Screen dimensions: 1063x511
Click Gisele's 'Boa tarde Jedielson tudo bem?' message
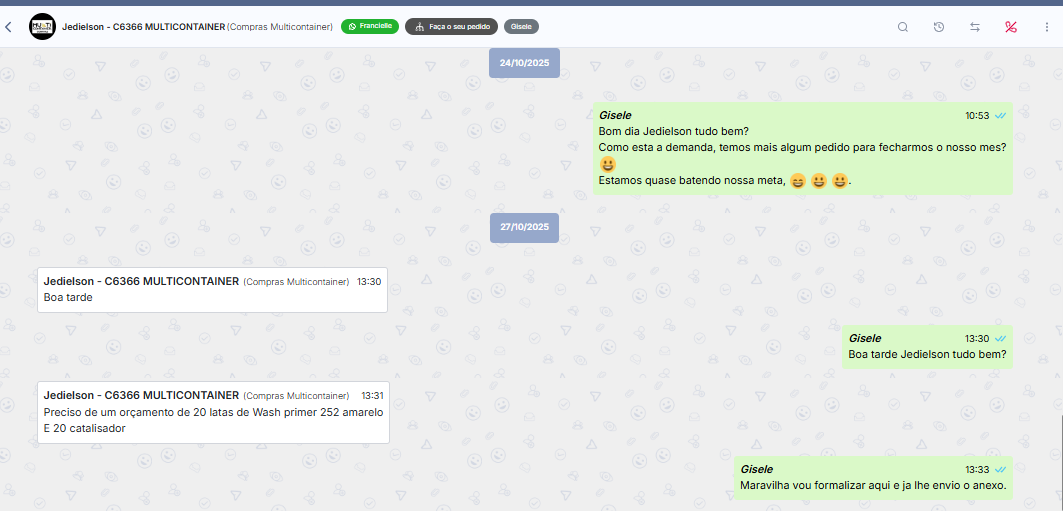pos(926,354)
